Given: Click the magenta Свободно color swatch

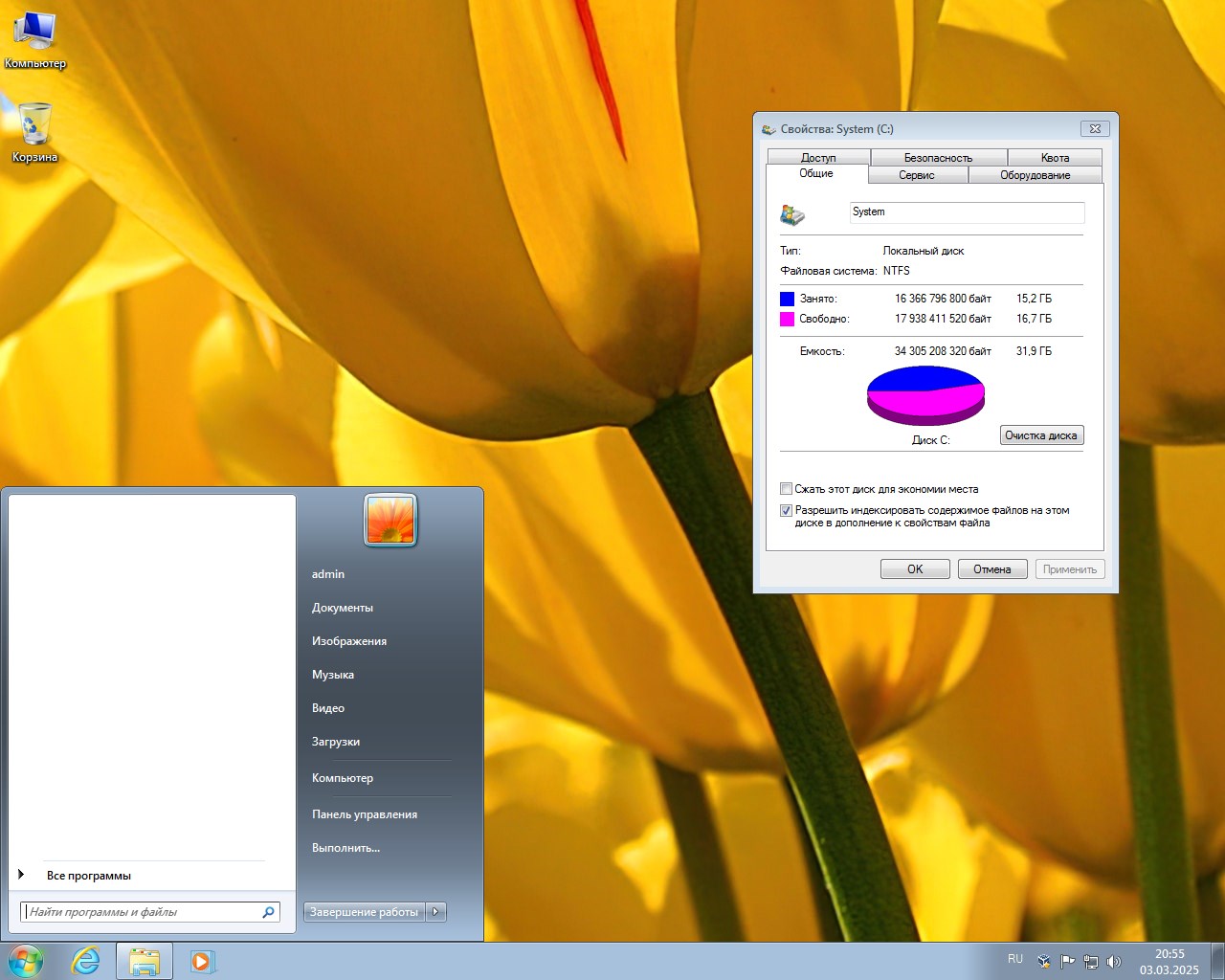Looking at the screenshot, I should (x=787, y=319).
